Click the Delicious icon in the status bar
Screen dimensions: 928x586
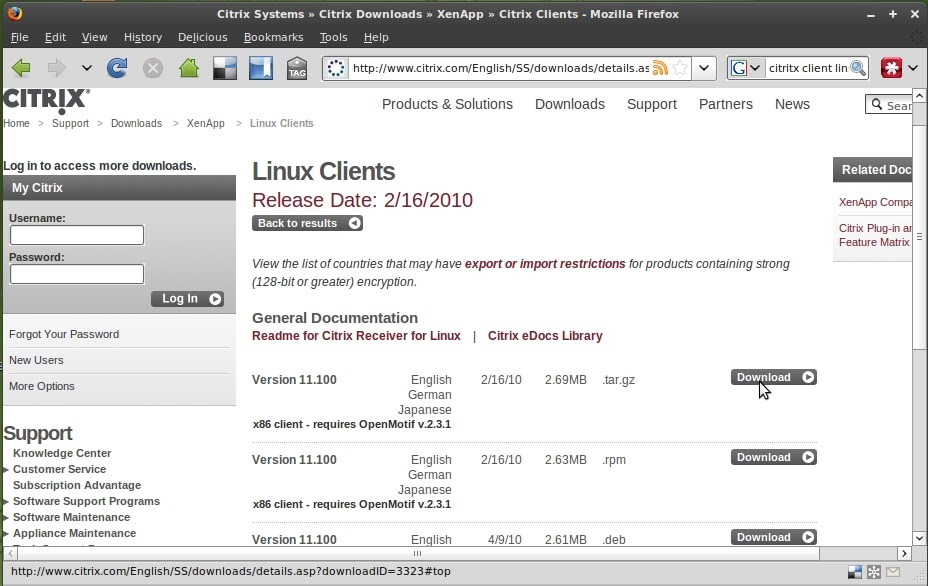(853, 571)
